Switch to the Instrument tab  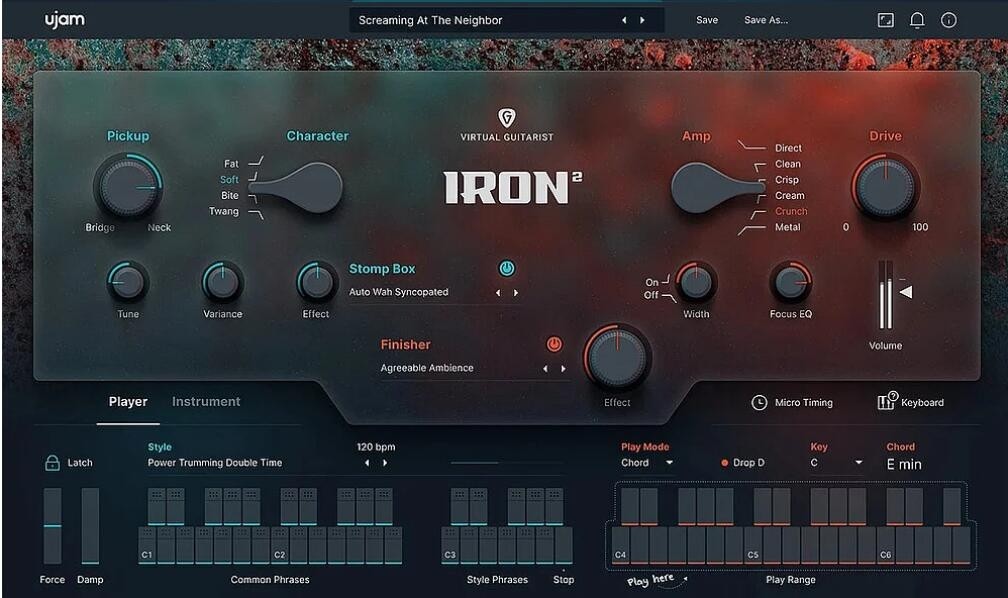click(206, 401)
